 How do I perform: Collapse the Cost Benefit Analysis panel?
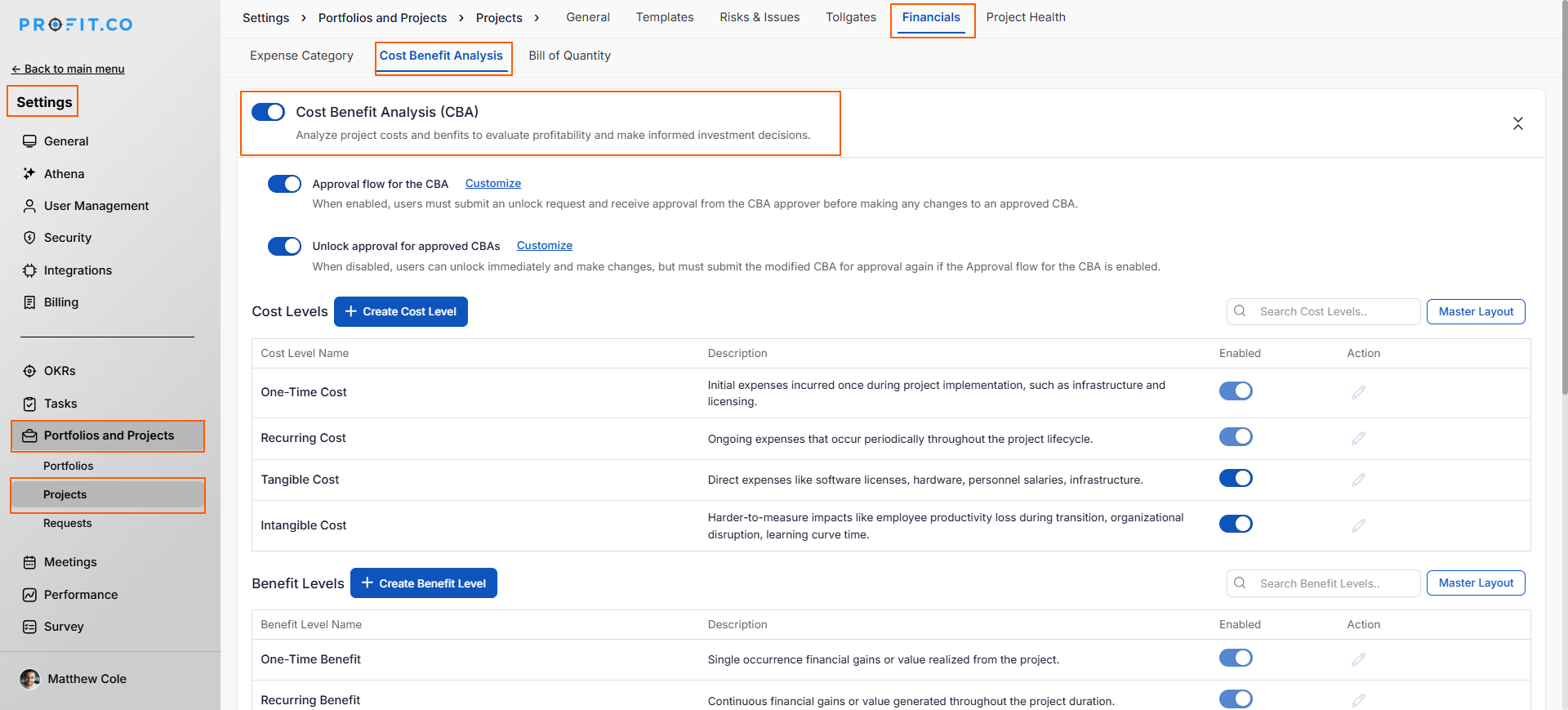pyautogui.click(x=1517, y=123)
